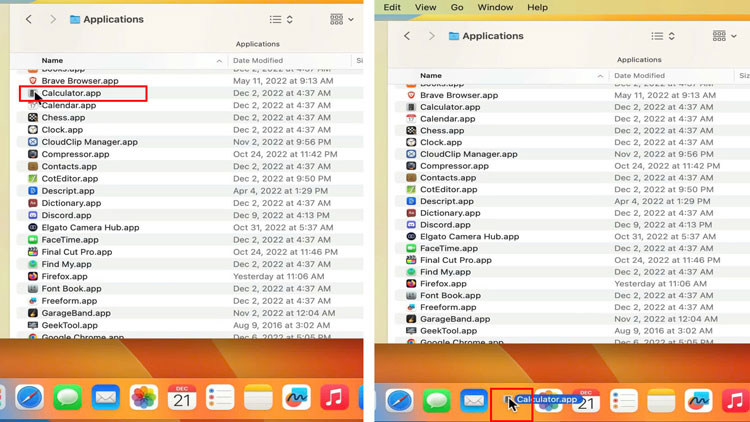
Task: Click Calculator.app icon in right window list
Action: tap(411, 107)
